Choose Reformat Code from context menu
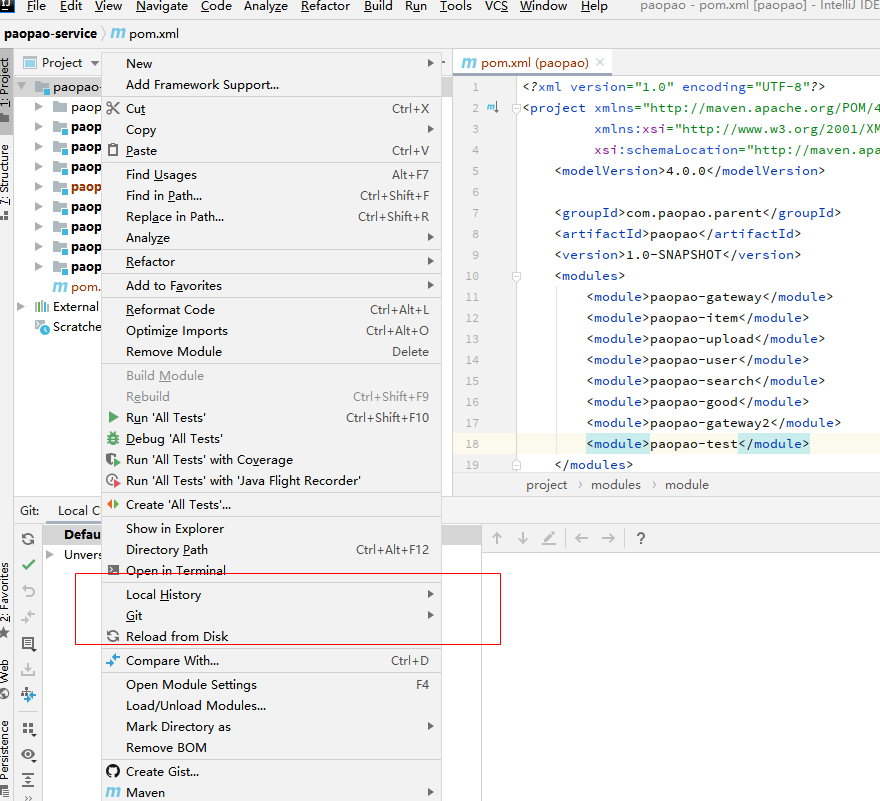 (x=272, y=309)
